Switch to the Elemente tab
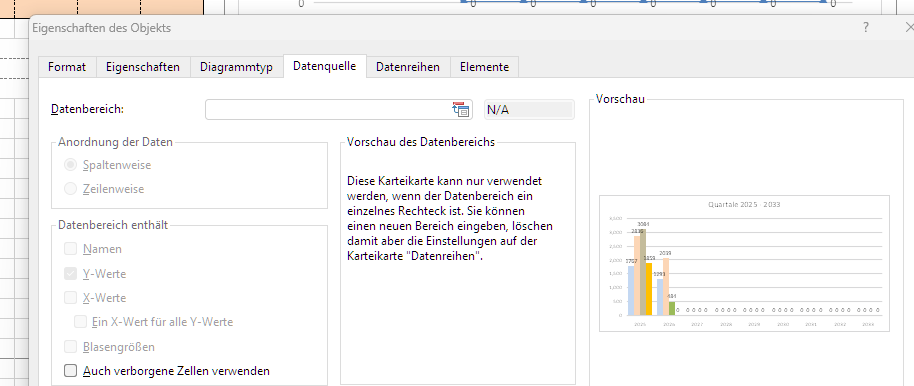The width and height of the screenshot is (914, 386). [x=484, y=67]
